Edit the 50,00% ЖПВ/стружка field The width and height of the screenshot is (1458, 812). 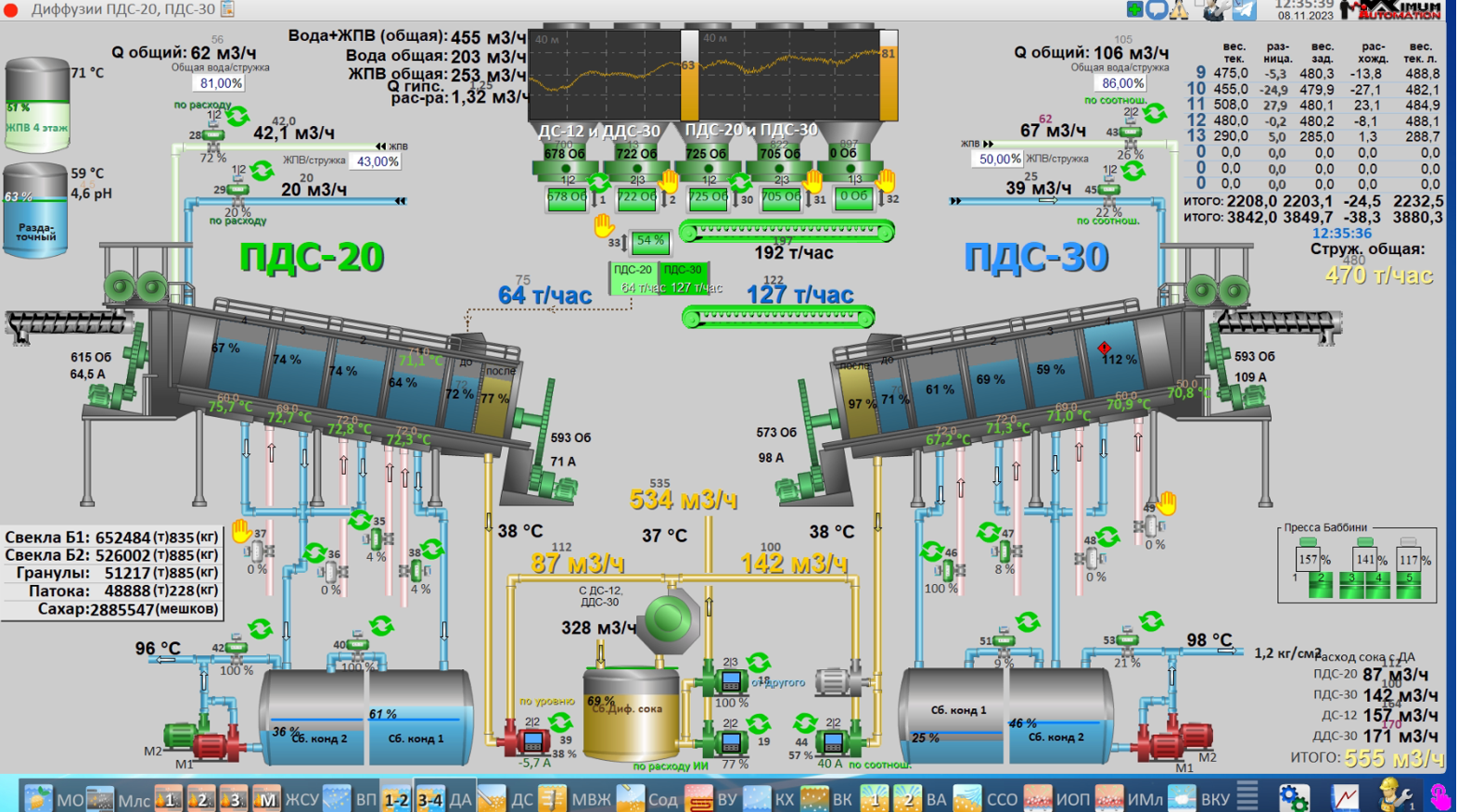998,159
